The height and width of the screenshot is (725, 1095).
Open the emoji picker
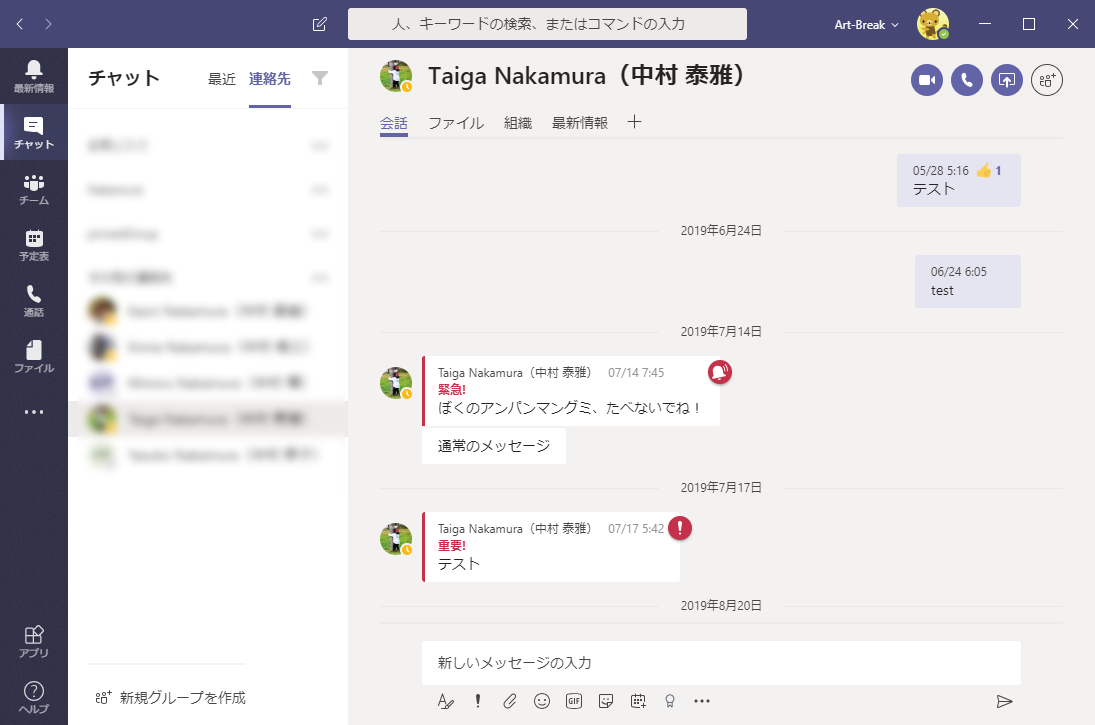[541, 702]
